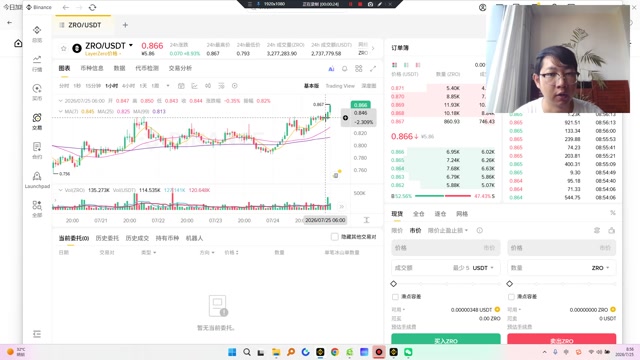This screenshot has height=360, width=640.
Task: Open a new tab with the plus button
Action: pyautogui.click(x=125, y=25)
